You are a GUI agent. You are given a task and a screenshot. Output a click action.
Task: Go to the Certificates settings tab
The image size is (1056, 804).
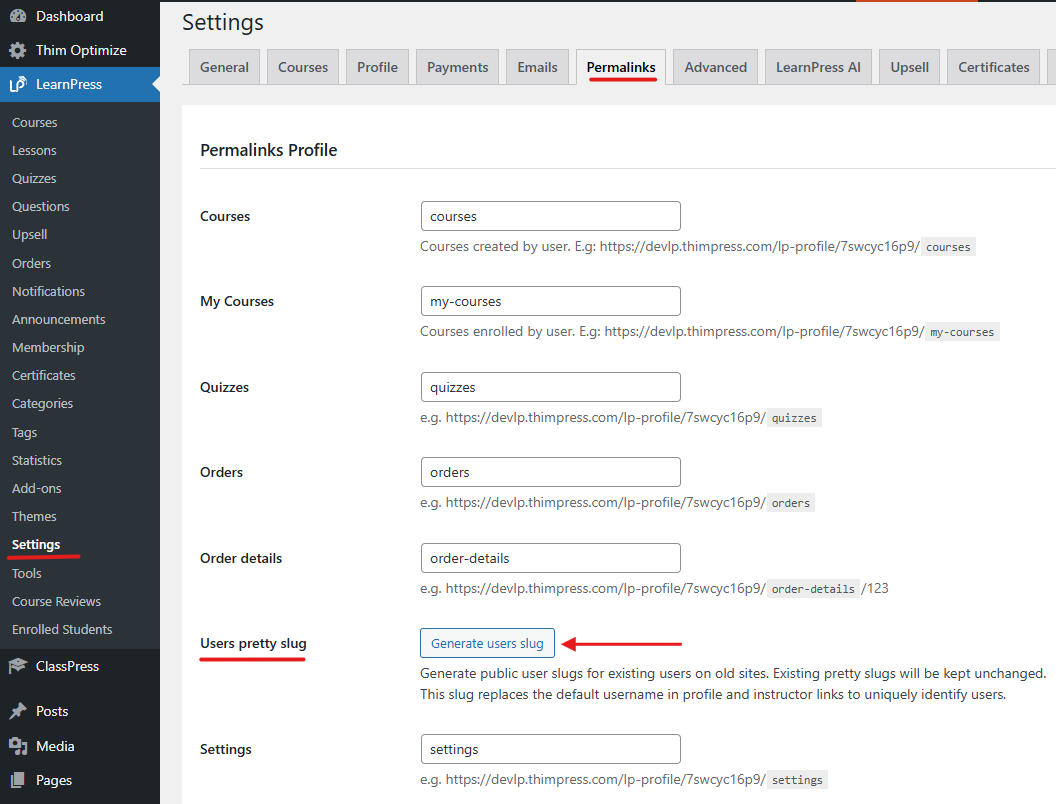(993, 67)
